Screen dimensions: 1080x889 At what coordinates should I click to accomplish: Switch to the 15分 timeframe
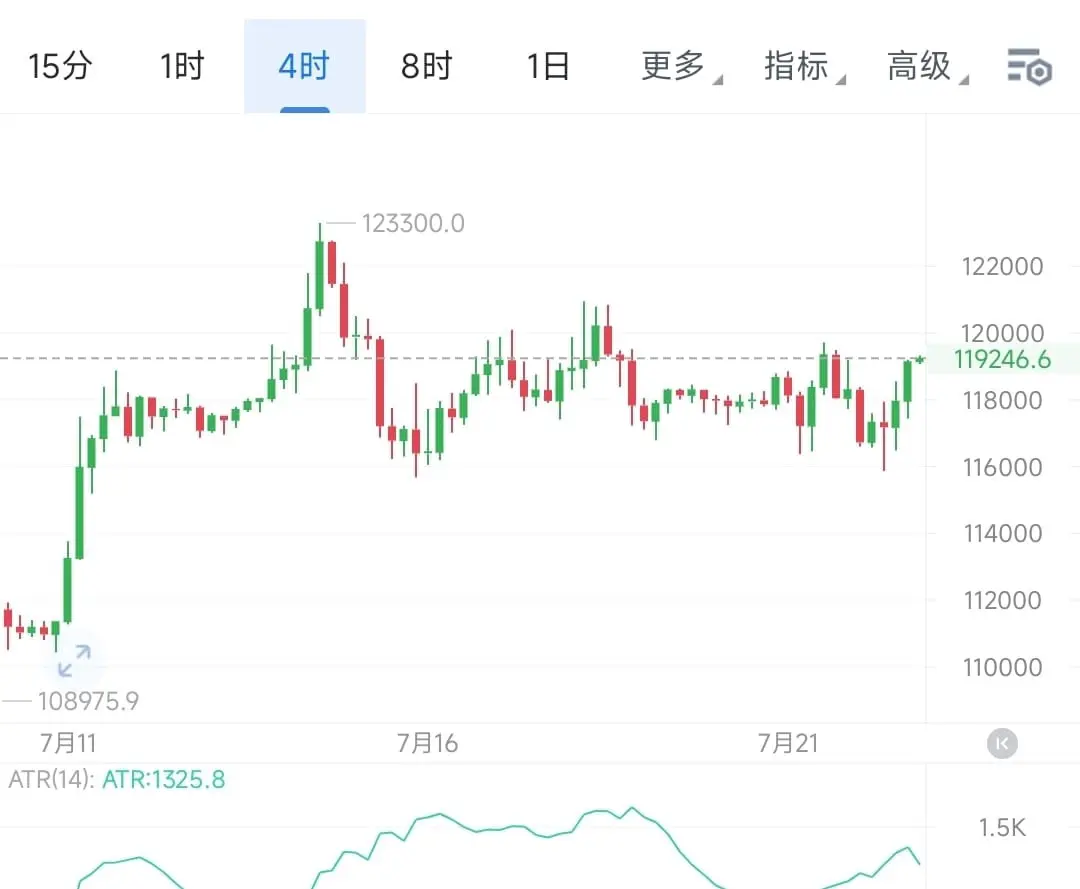coord(61,66)
